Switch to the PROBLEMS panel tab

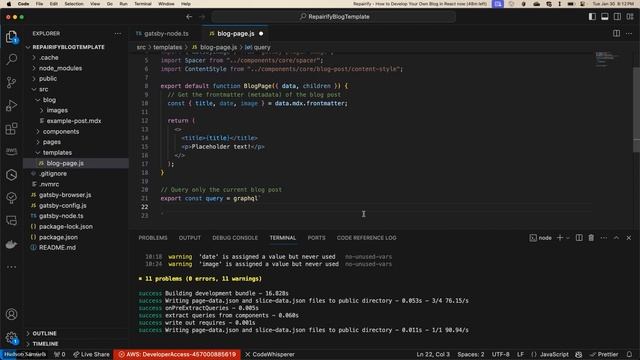point(153,238)
